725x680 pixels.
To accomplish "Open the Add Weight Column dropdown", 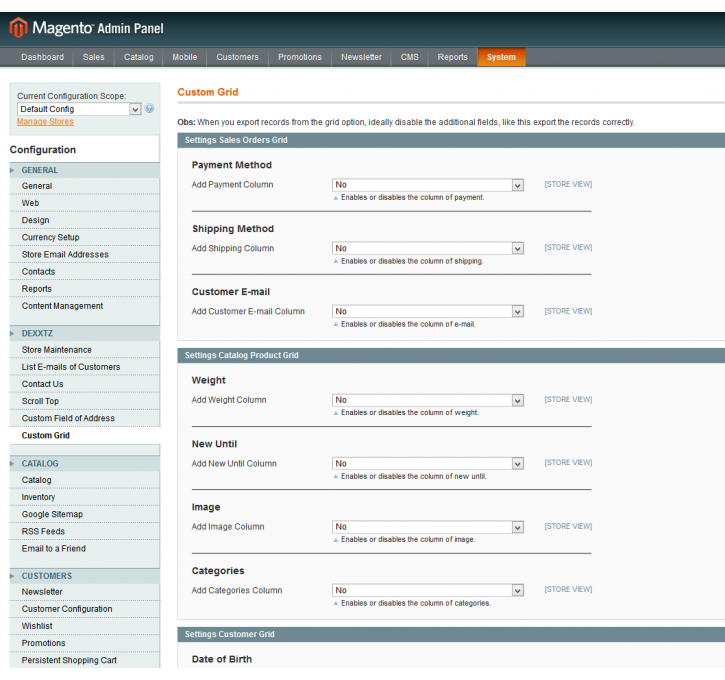I will point(427,400).
